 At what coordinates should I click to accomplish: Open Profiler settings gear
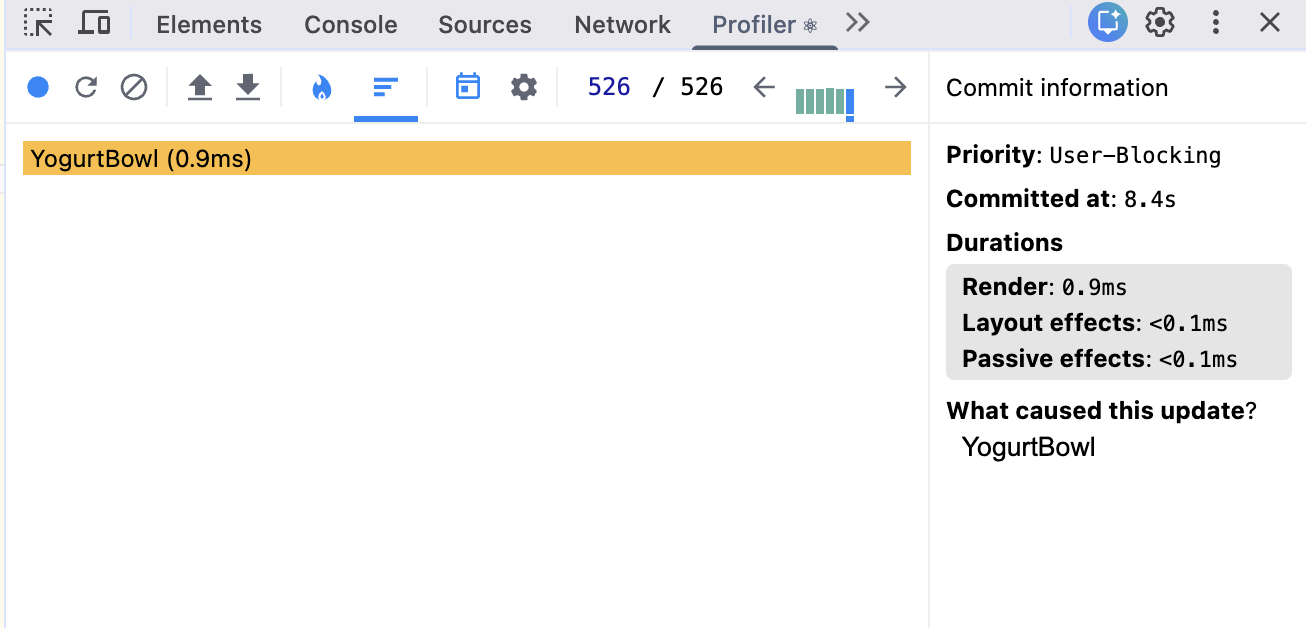[524, 88]
